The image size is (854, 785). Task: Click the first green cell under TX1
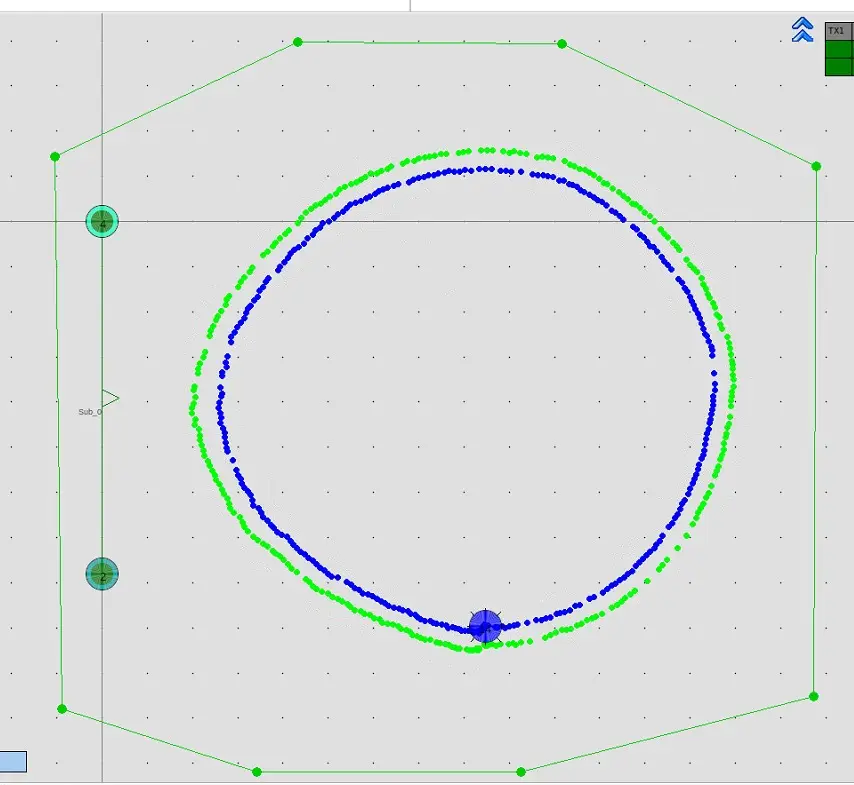[839, 49]
